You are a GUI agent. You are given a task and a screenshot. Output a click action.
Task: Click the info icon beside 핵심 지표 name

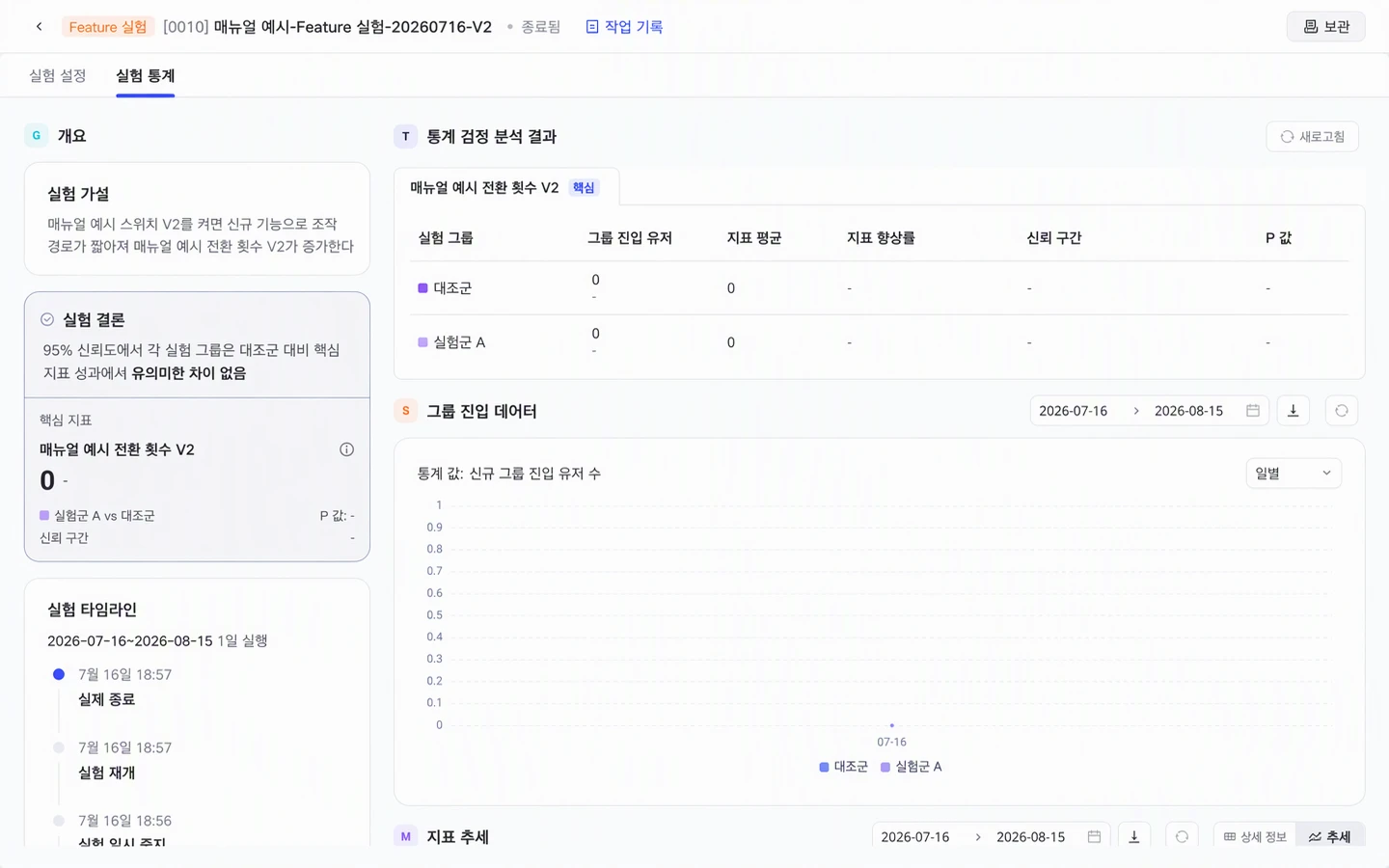click(346, 449)
